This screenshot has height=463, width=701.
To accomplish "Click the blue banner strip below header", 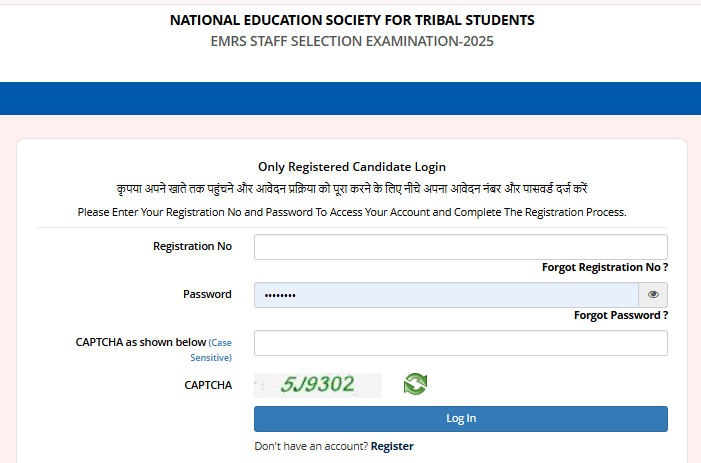I will point(350,99).
